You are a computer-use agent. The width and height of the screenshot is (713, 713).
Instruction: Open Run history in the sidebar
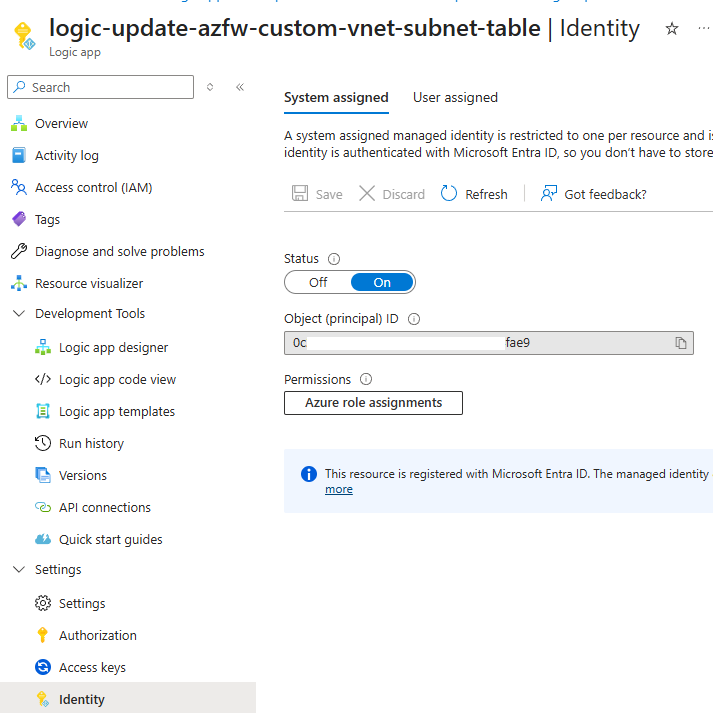tap(91, 443)
